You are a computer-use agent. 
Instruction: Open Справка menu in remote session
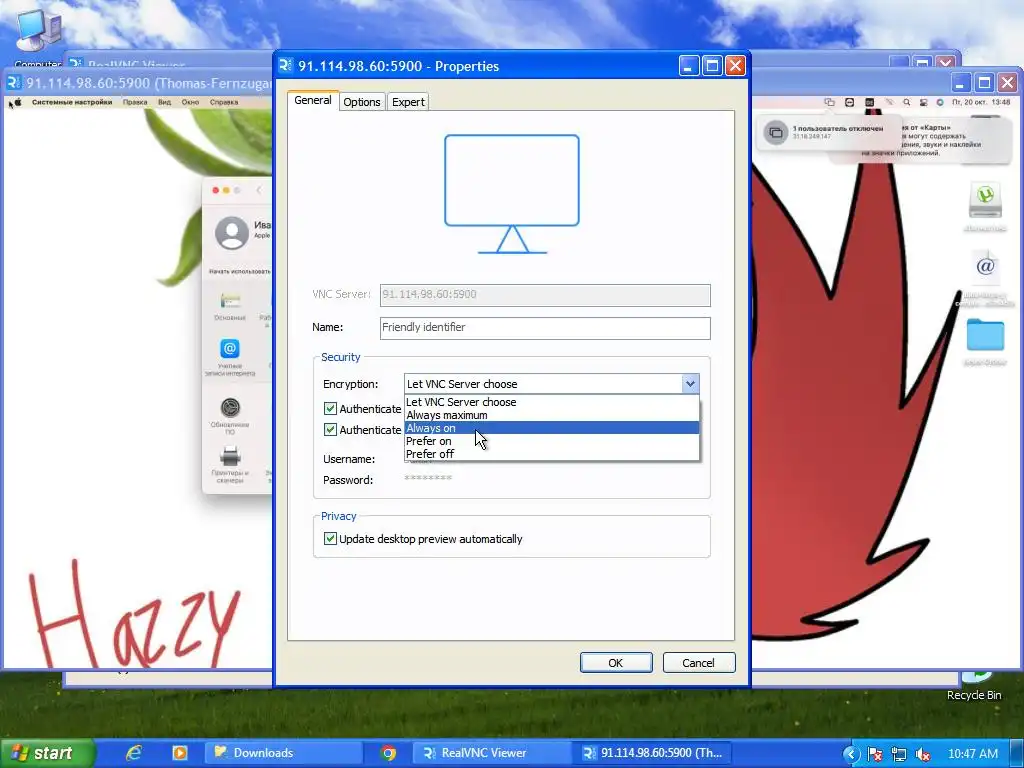[x=224, y=103]
